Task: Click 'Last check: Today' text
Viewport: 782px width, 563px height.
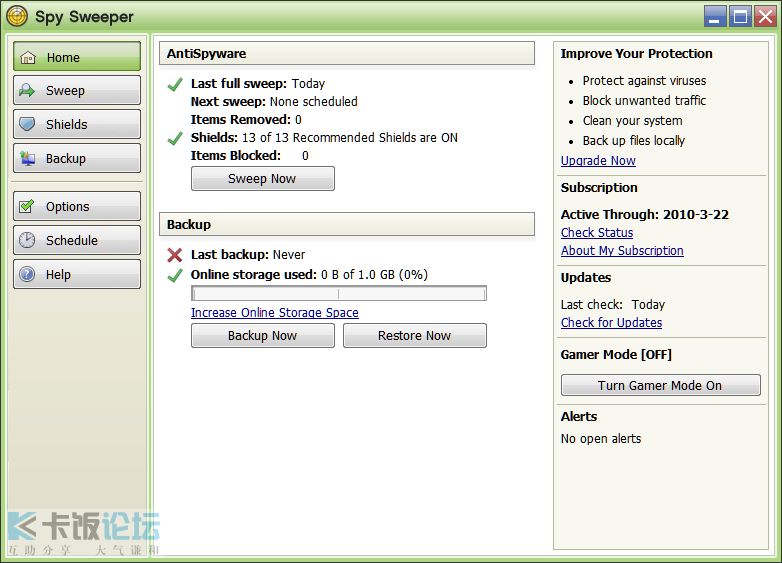Action: click(x=612, y=305)
